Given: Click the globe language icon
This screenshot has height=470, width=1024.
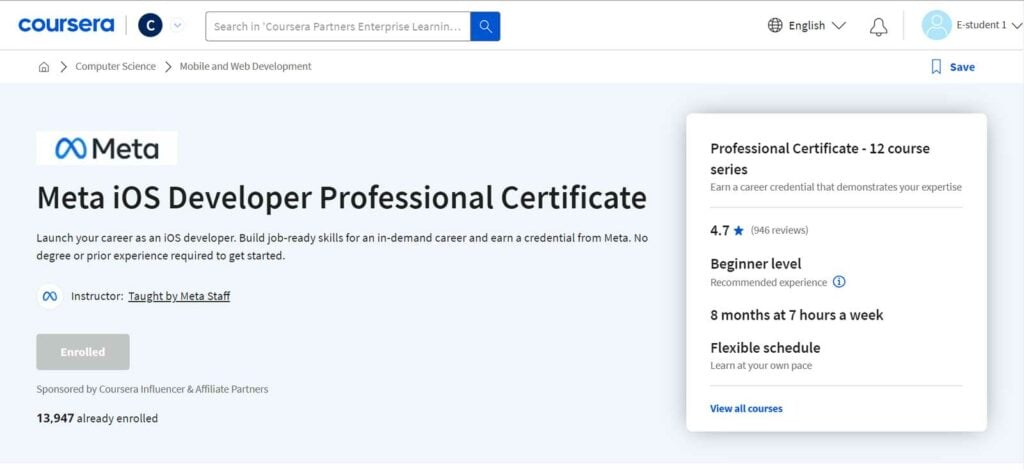Looking at the screenshot, I should click(x=775, y=25).
